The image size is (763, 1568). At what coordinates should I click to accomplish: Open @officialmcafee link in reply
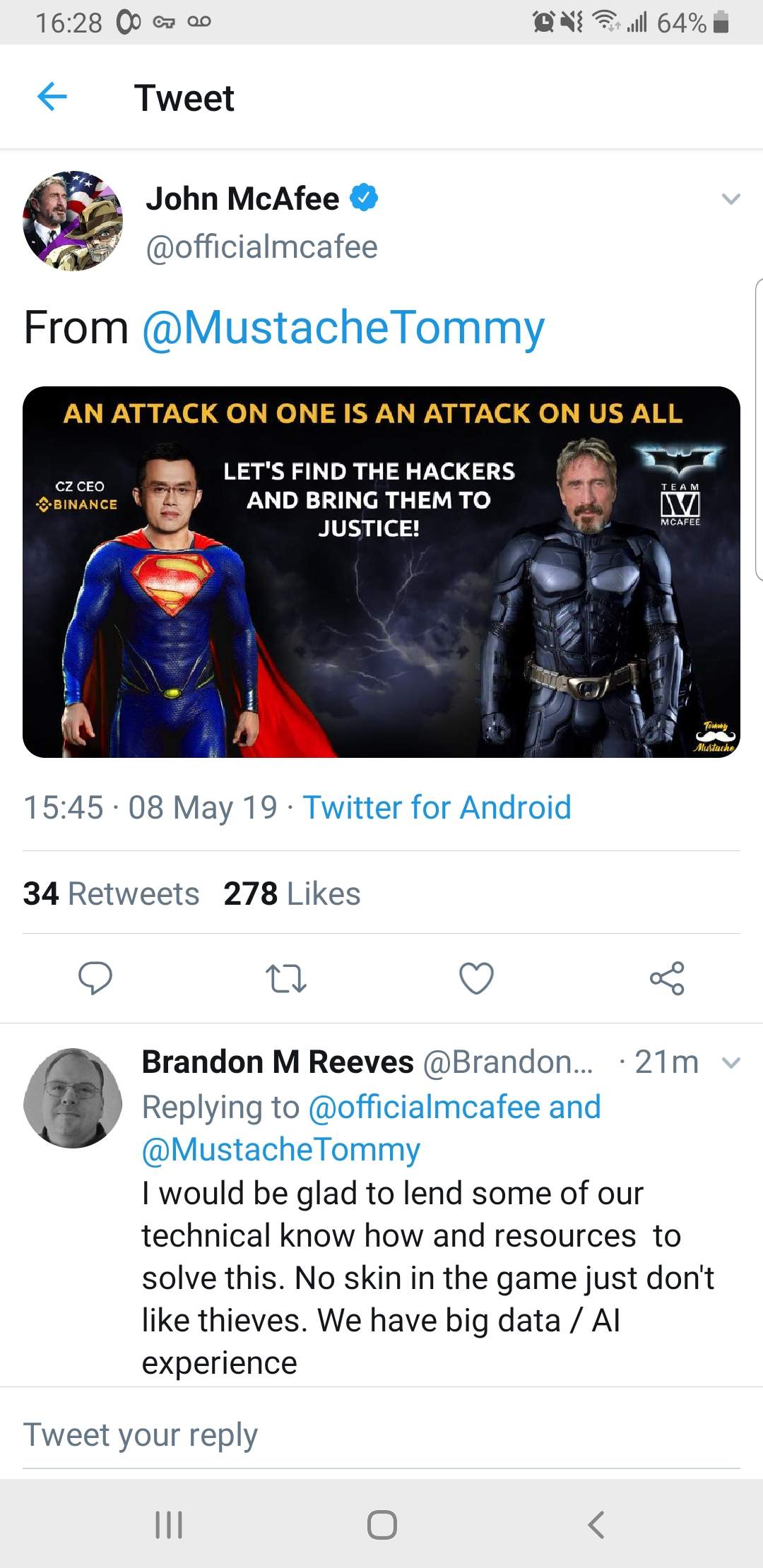(x=424, y=1107)
